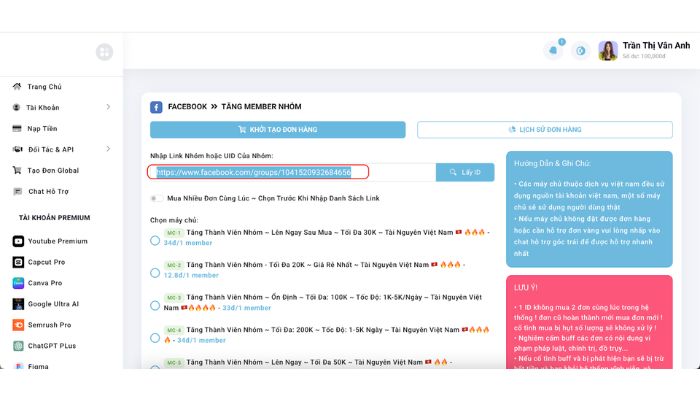
Task: Click the Tài Khoản user icon
Action: click(x=17, y=107)
